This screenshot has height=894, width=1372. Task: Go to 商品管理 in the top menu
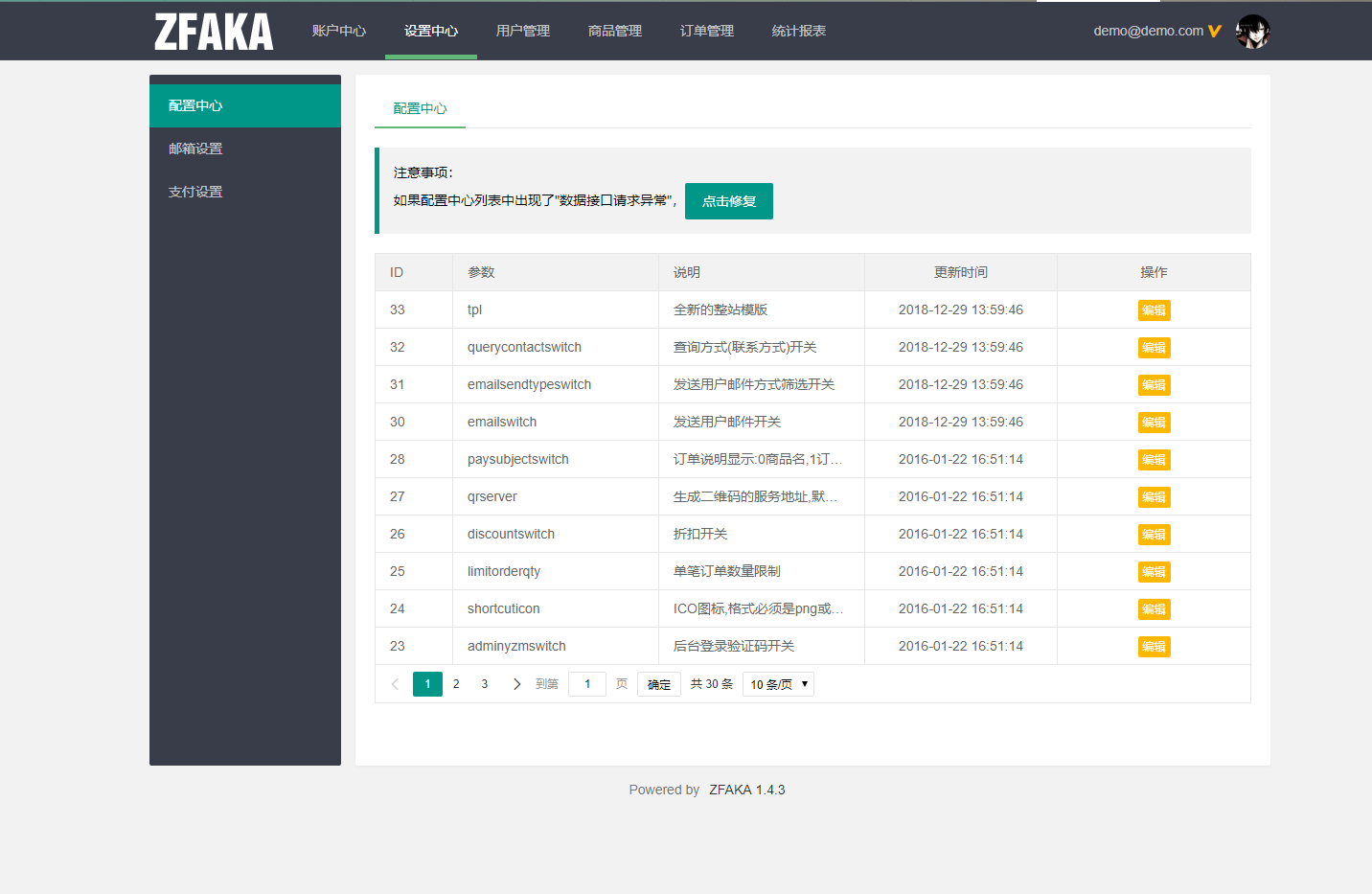tap(615, 31)
